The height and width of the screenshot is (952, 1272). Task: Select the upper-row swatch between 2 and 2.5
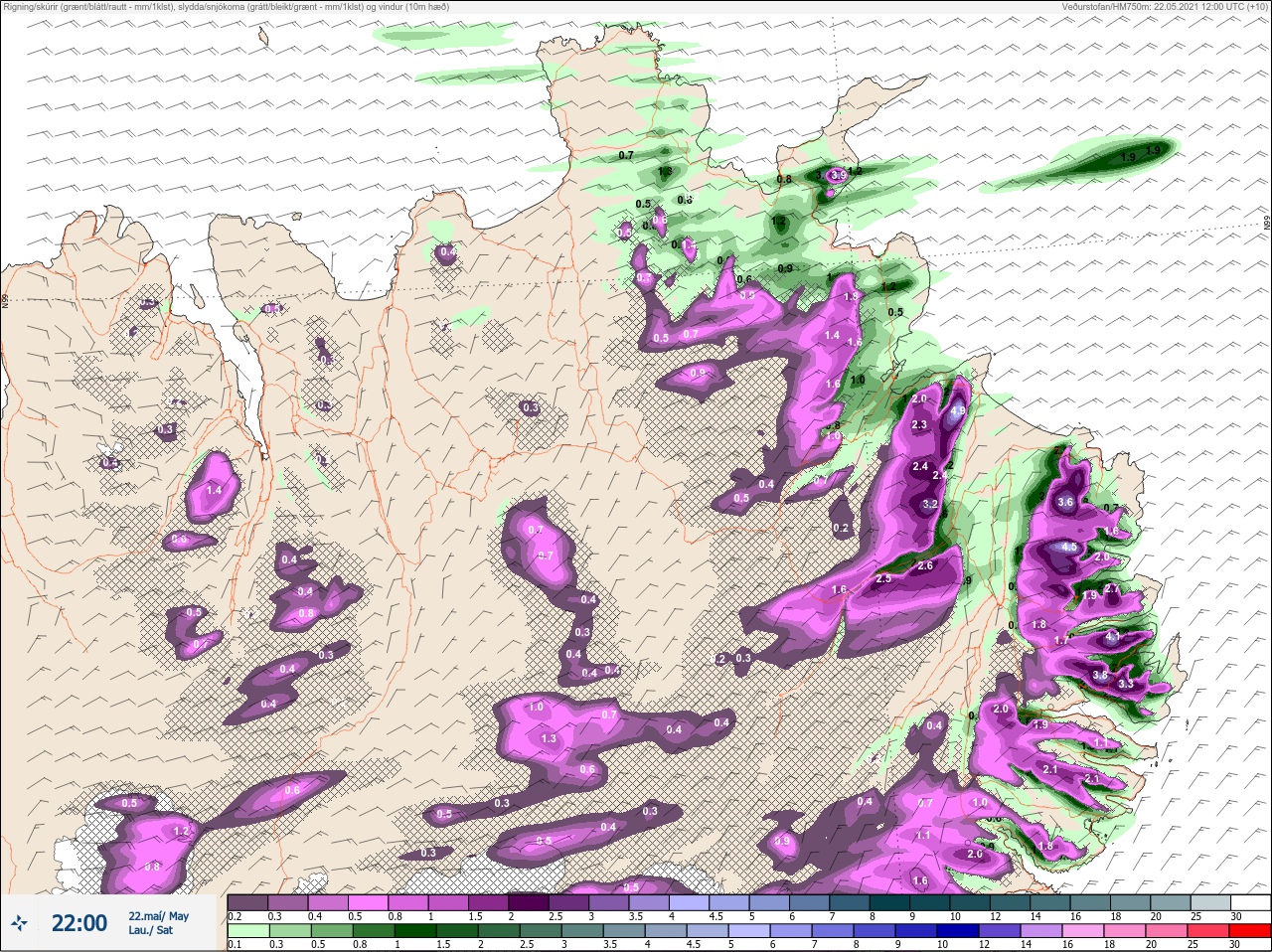click(x=531, y=902)
